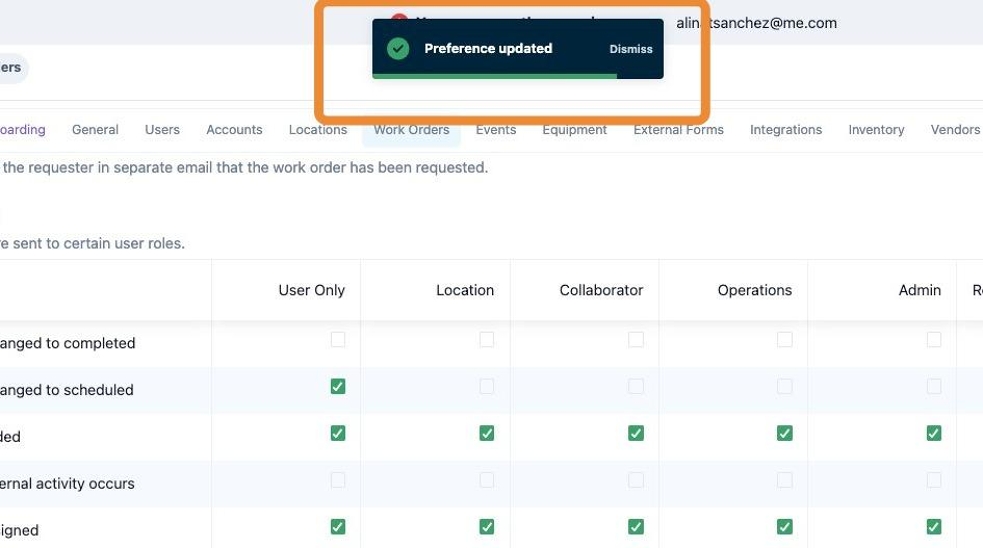Check Location for external activity occurs

(x=486, y=480)
